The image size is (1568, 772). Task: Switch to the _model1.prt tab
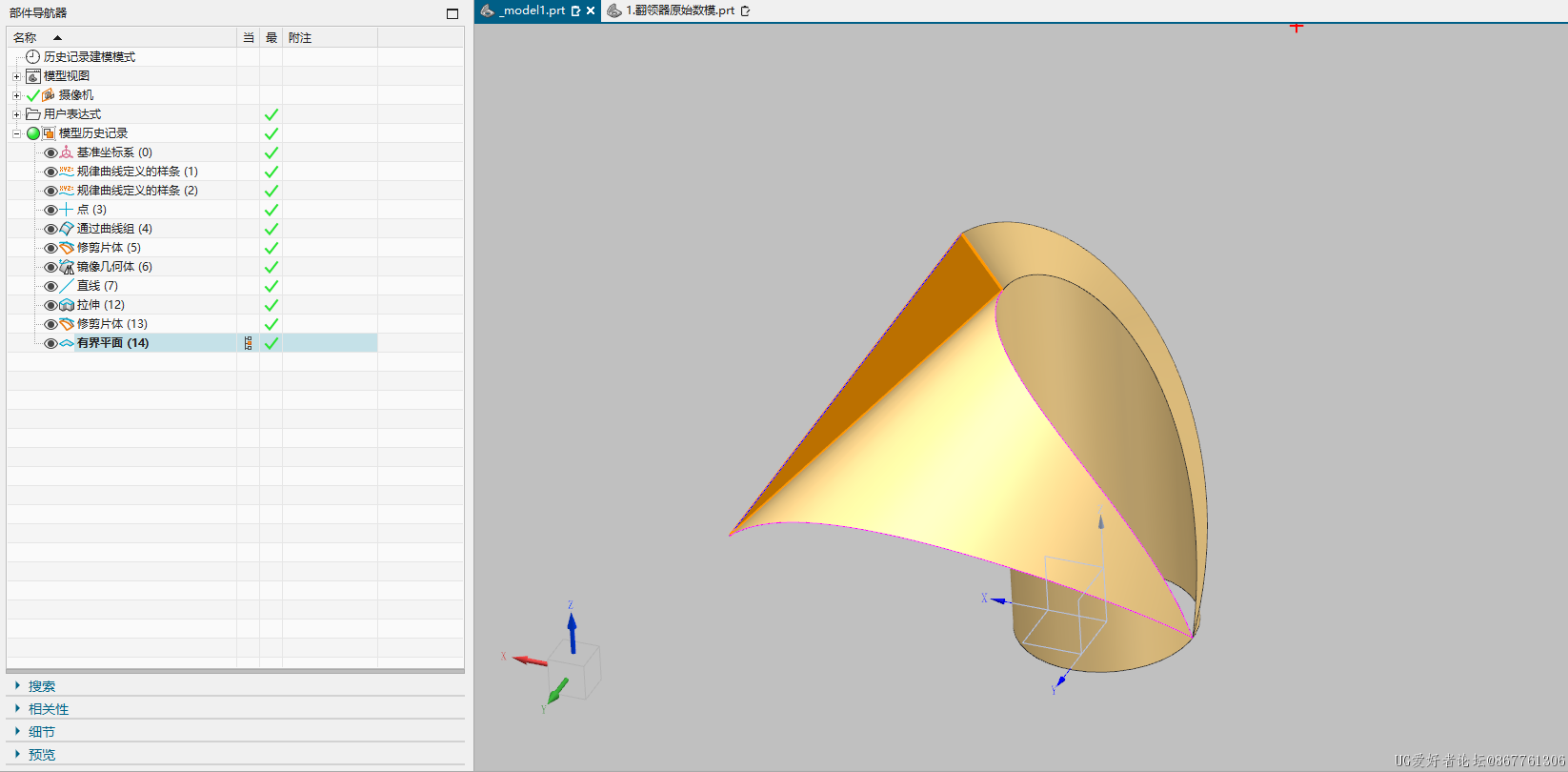click(537, 10)
